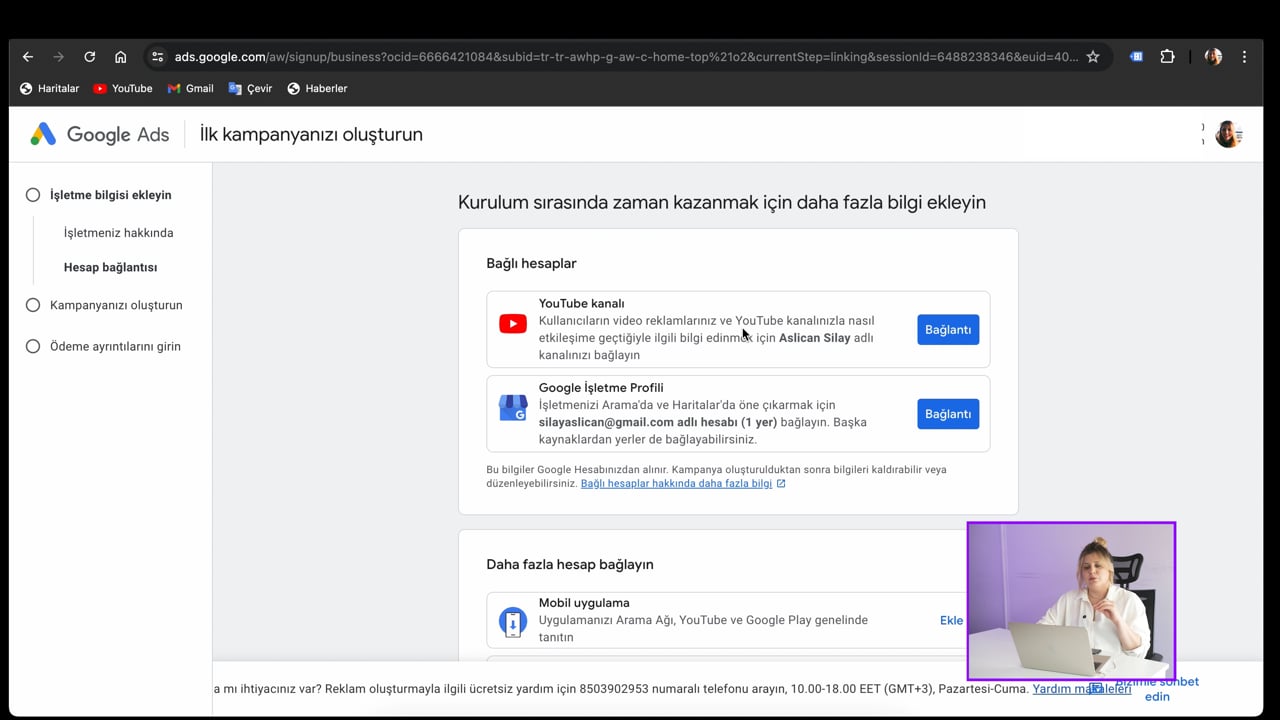Click the blue extension icon in toolbar

[1136, 57]
